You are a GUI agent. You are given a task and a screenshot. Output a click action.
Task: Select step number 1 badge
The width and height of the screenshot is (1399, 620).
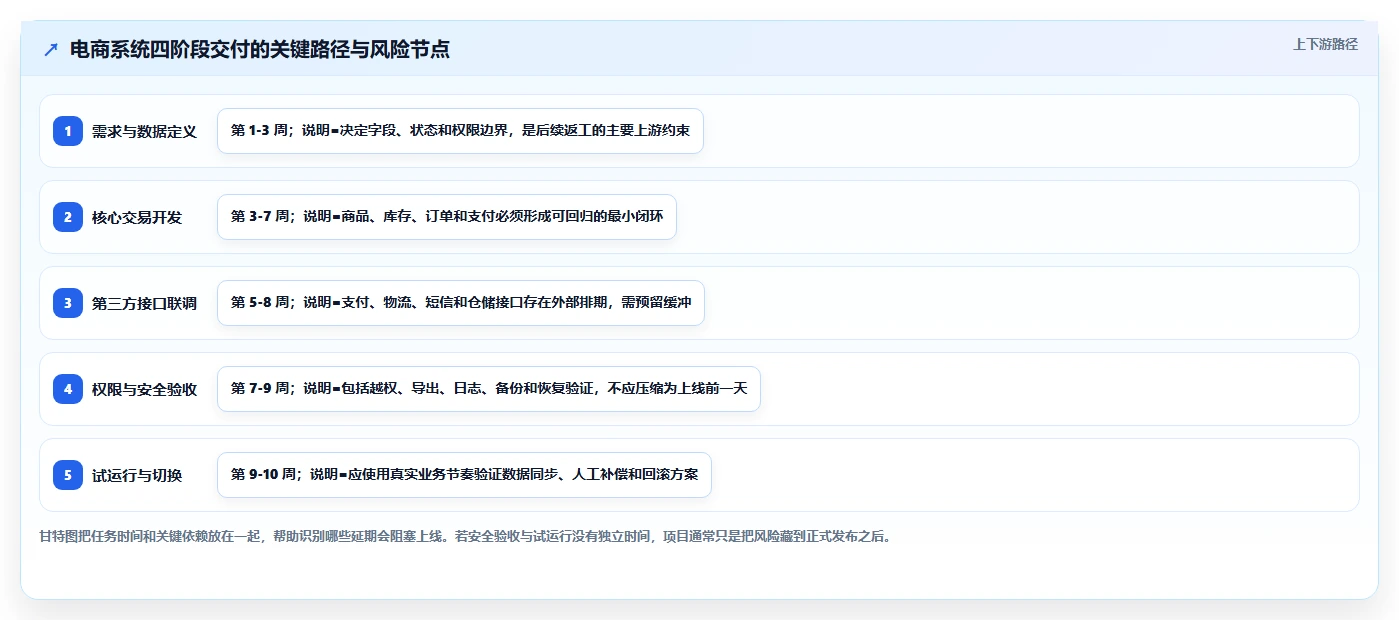pos(68,131)
